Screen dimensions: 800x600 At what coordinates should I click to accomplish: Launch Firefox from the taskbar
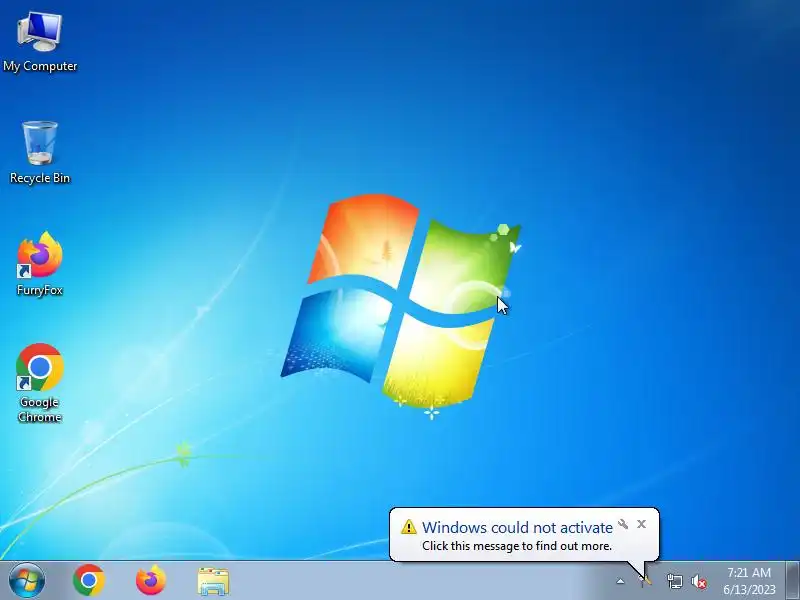(151, 581)
